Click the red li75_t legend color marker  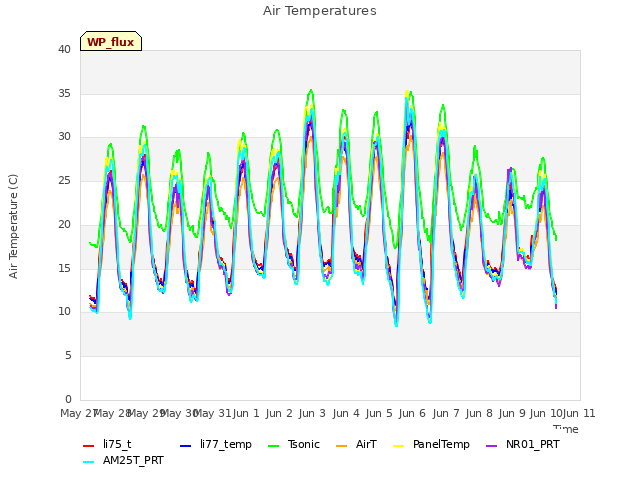pos(89,446)
